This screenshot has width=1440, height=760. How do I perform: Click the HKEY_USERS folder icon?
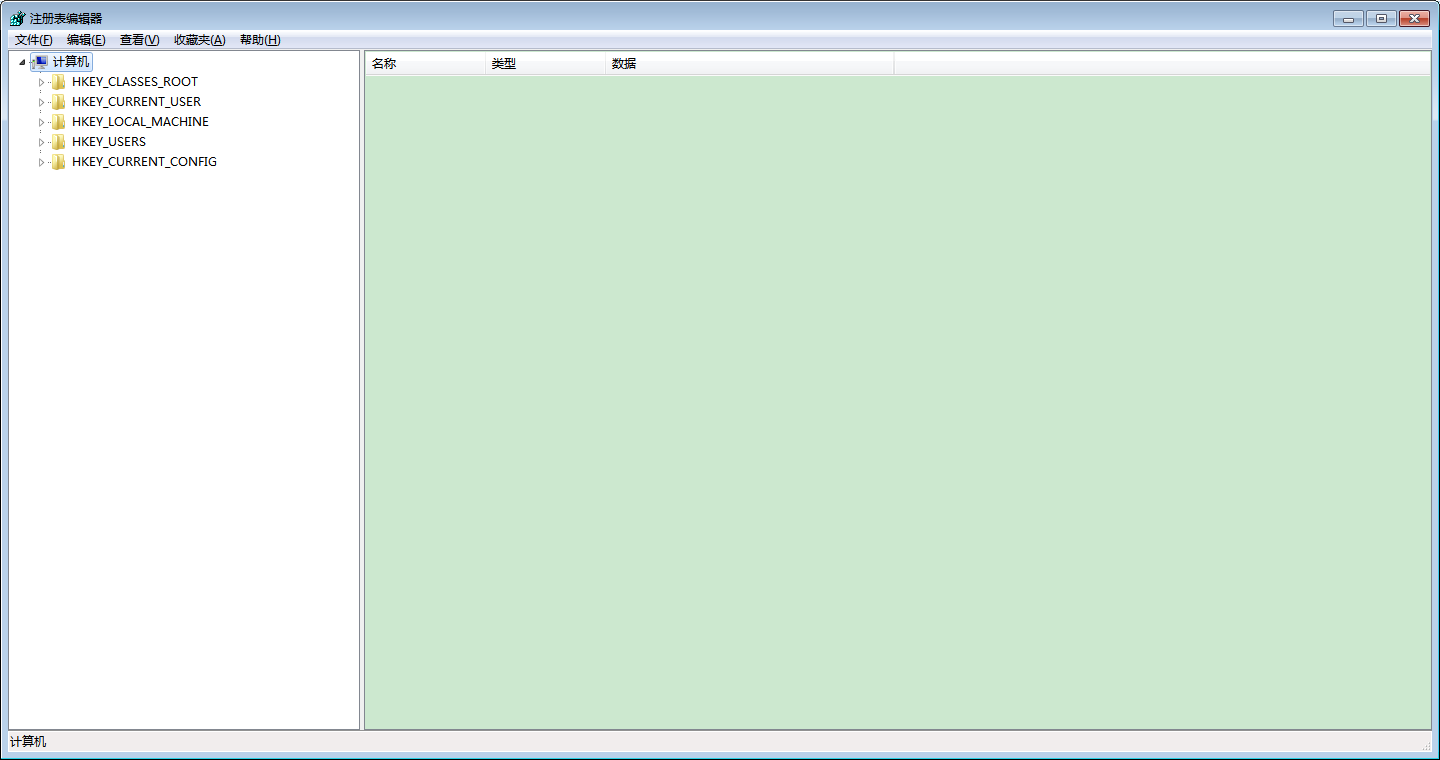pos(58,142)
